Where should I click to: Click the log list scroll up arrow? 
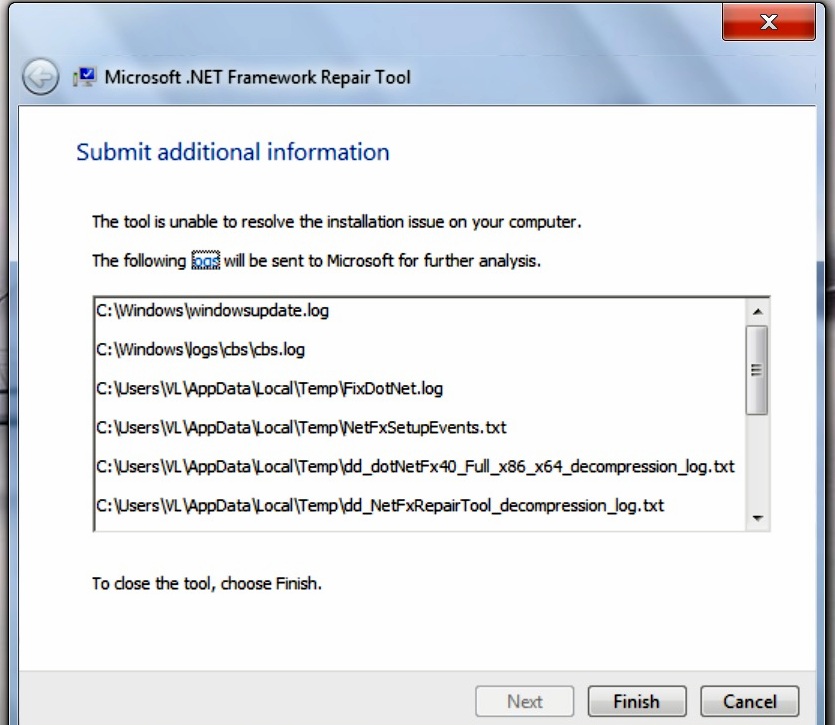click(758, 312)
